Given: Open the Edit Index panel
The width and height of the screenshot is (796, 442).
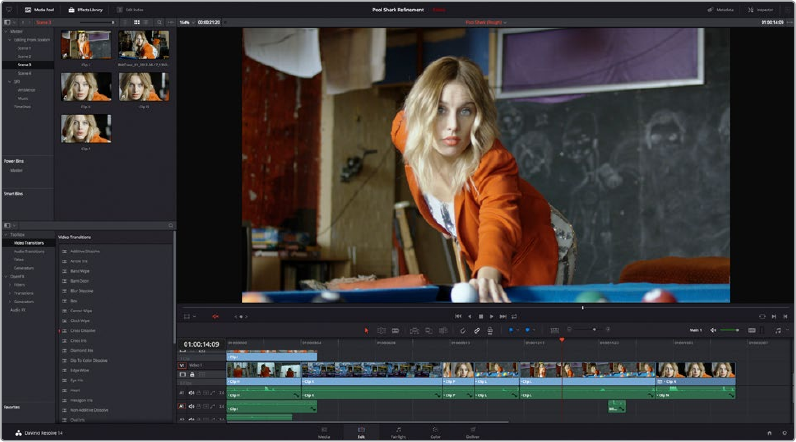Looking at the screenshot, I should 130,10.
